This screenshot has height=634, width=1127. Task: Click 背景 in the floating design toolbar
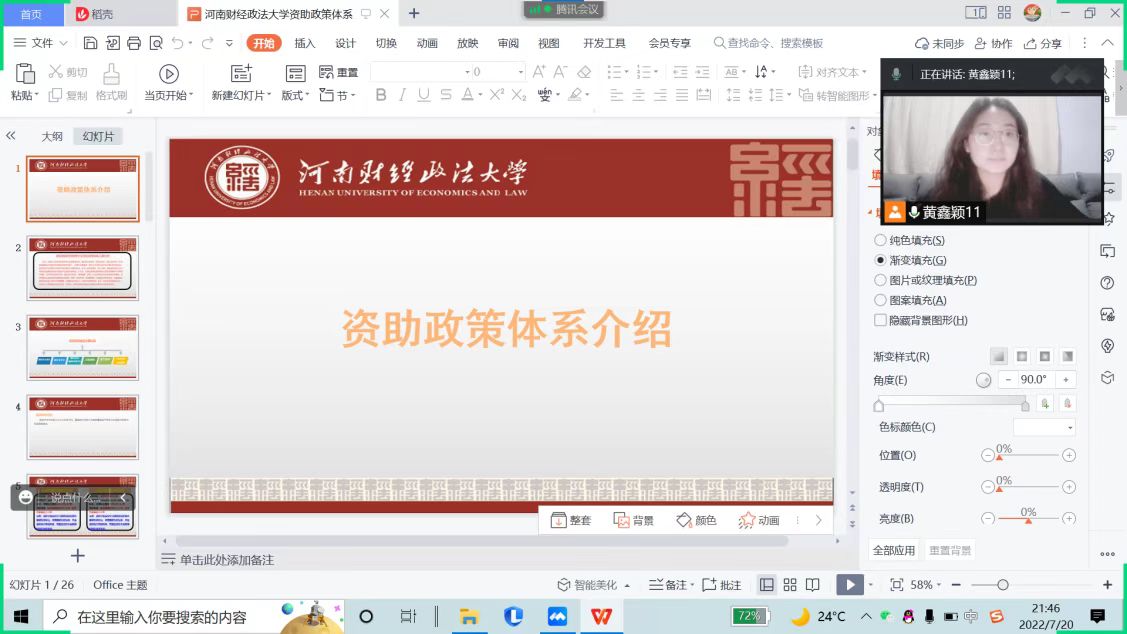coord(634,520)
